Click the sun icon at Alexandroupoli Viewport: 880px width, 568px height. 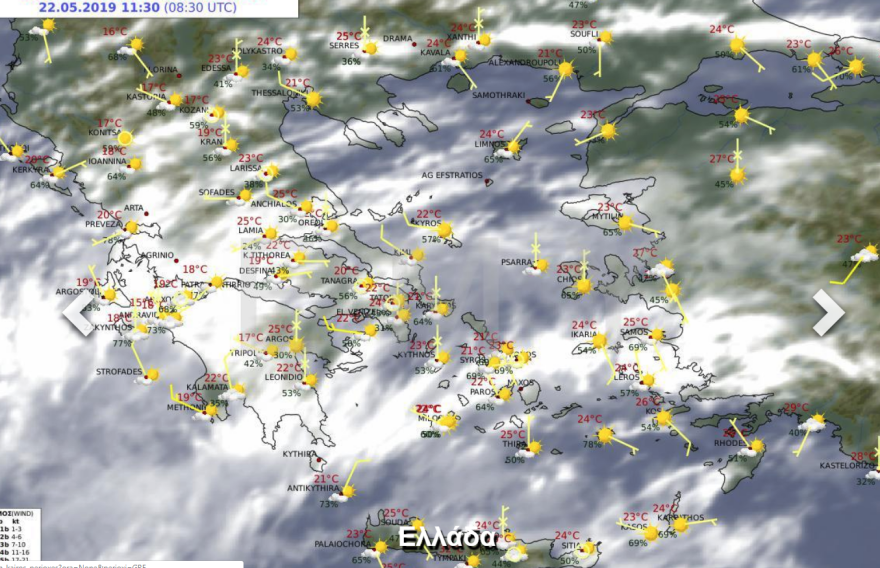tap(566, 69)
